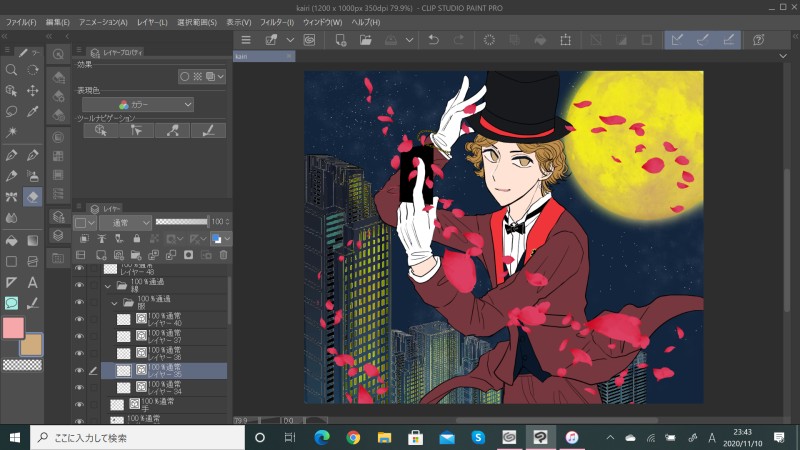Select the Move layer tool
Image resolution: width=800 pixels, height=450 pixels.
pyautogui.click(x=32, y=91)
